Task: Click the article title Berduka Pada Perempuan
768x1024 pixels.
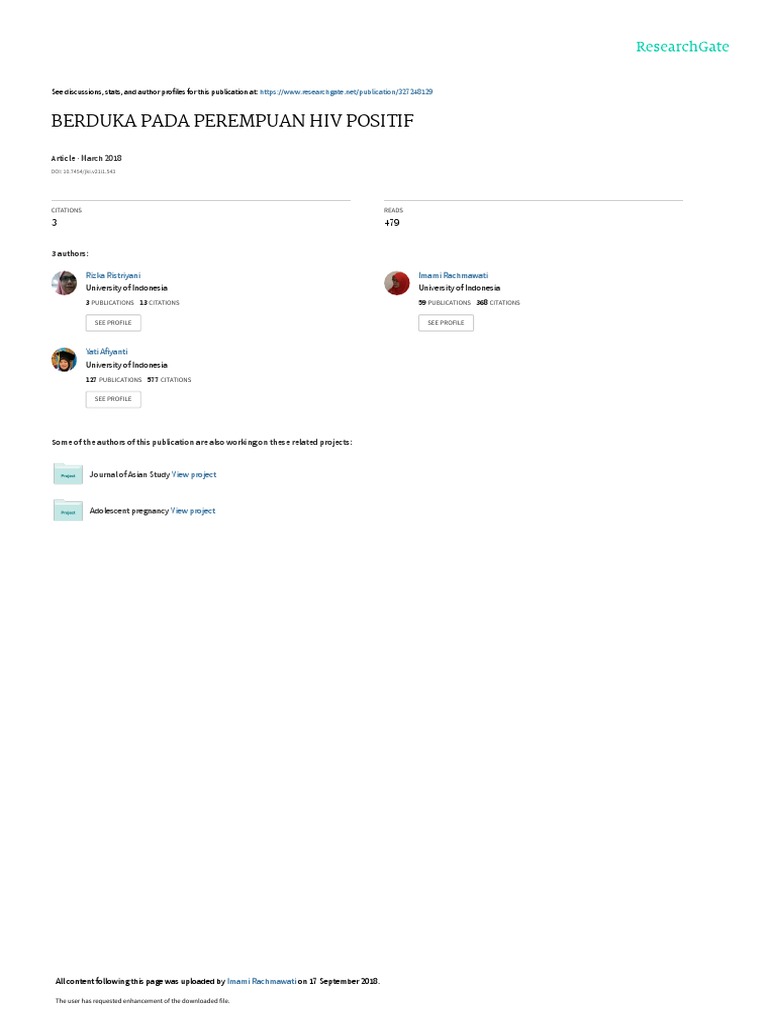Action: (232, 121)
